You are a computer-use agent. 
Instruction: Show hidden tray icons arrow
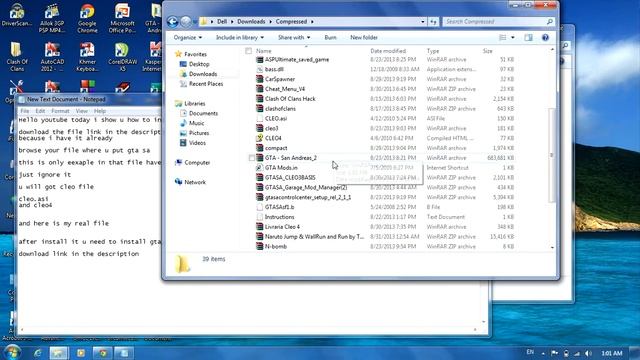(543, 353)
